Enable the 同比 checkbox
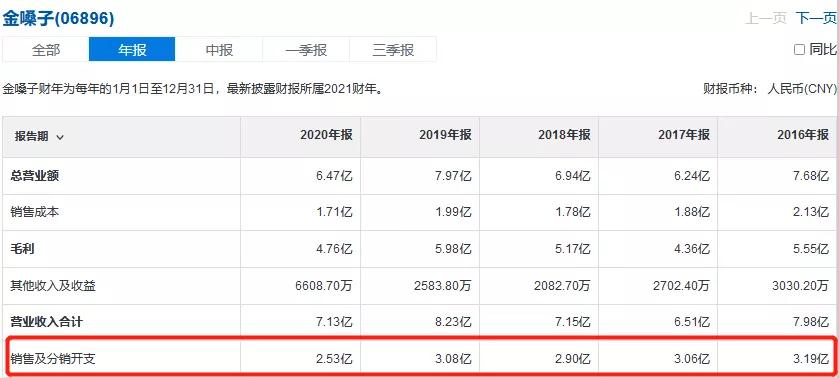The width and height of the screenshot is (839, 378). [799, 50]
